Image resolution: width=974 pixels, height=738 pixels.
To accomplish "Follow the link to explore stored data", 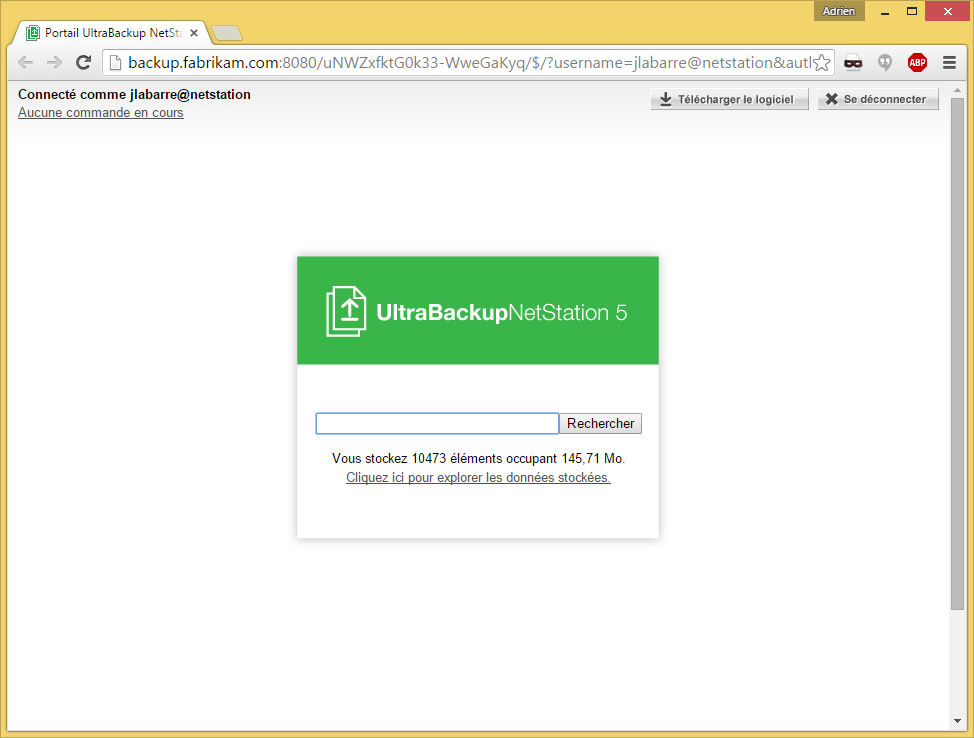I will [x=478, y=478].
